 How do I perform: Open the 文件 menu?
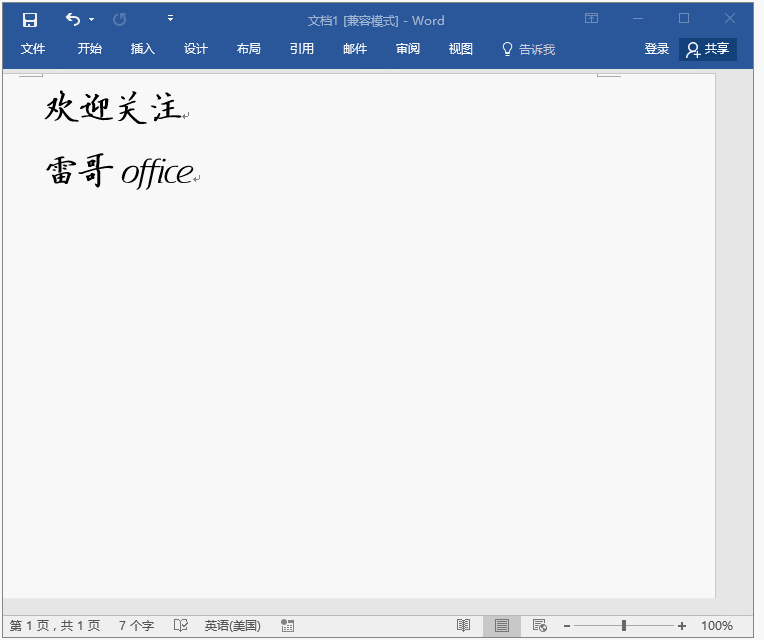[33, 49]
